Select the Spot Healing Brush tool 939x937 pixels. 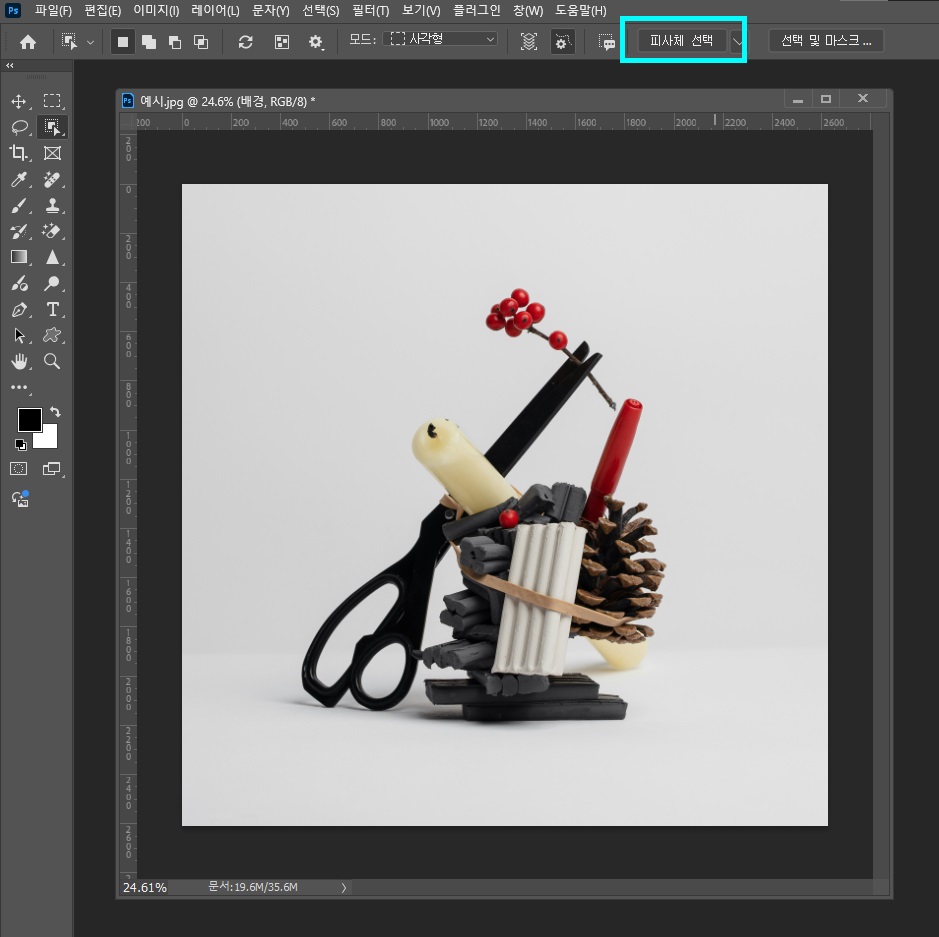point(52,180)
